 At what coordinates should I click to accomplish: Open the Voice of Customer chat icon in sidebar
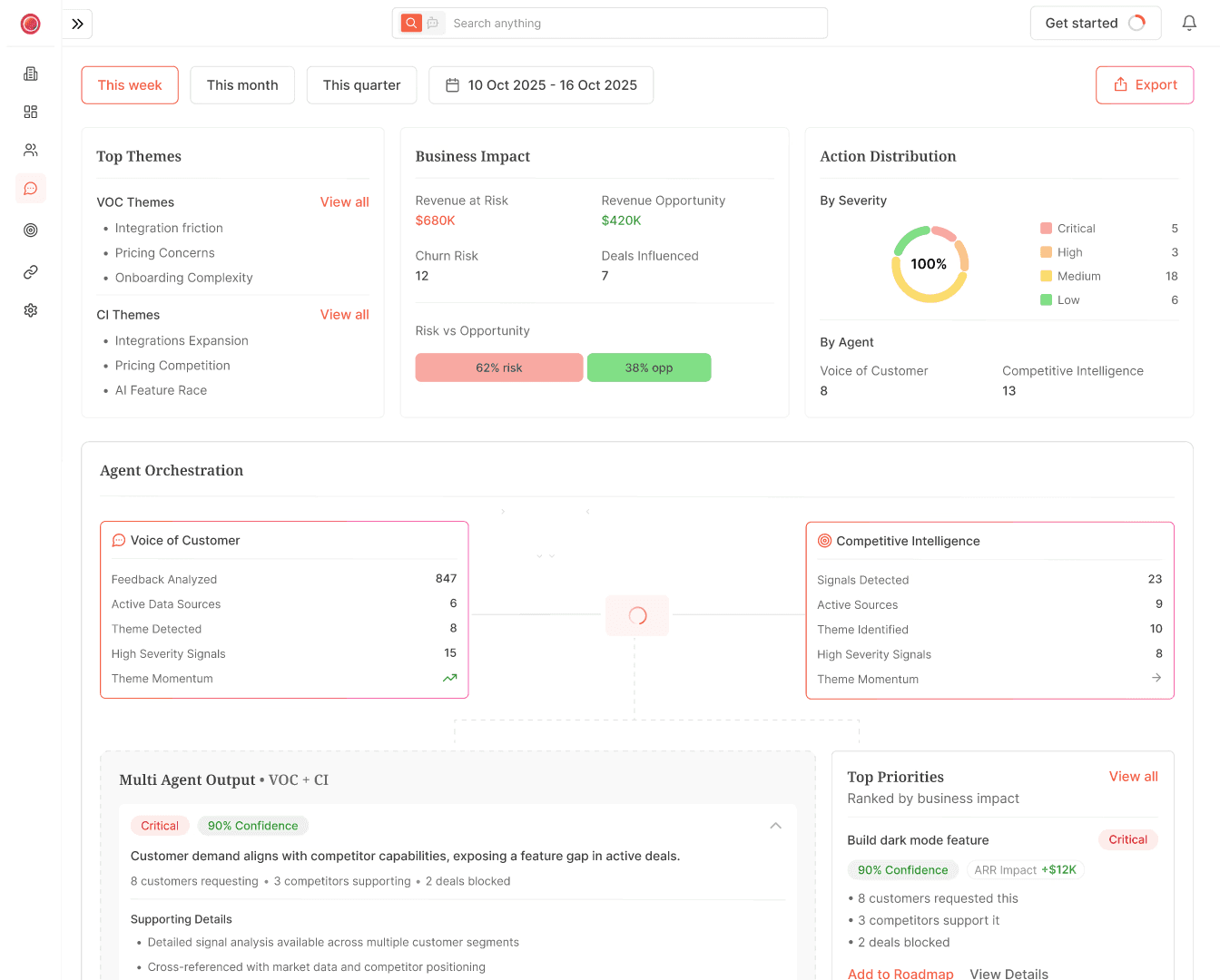click(x=30, y=188)
